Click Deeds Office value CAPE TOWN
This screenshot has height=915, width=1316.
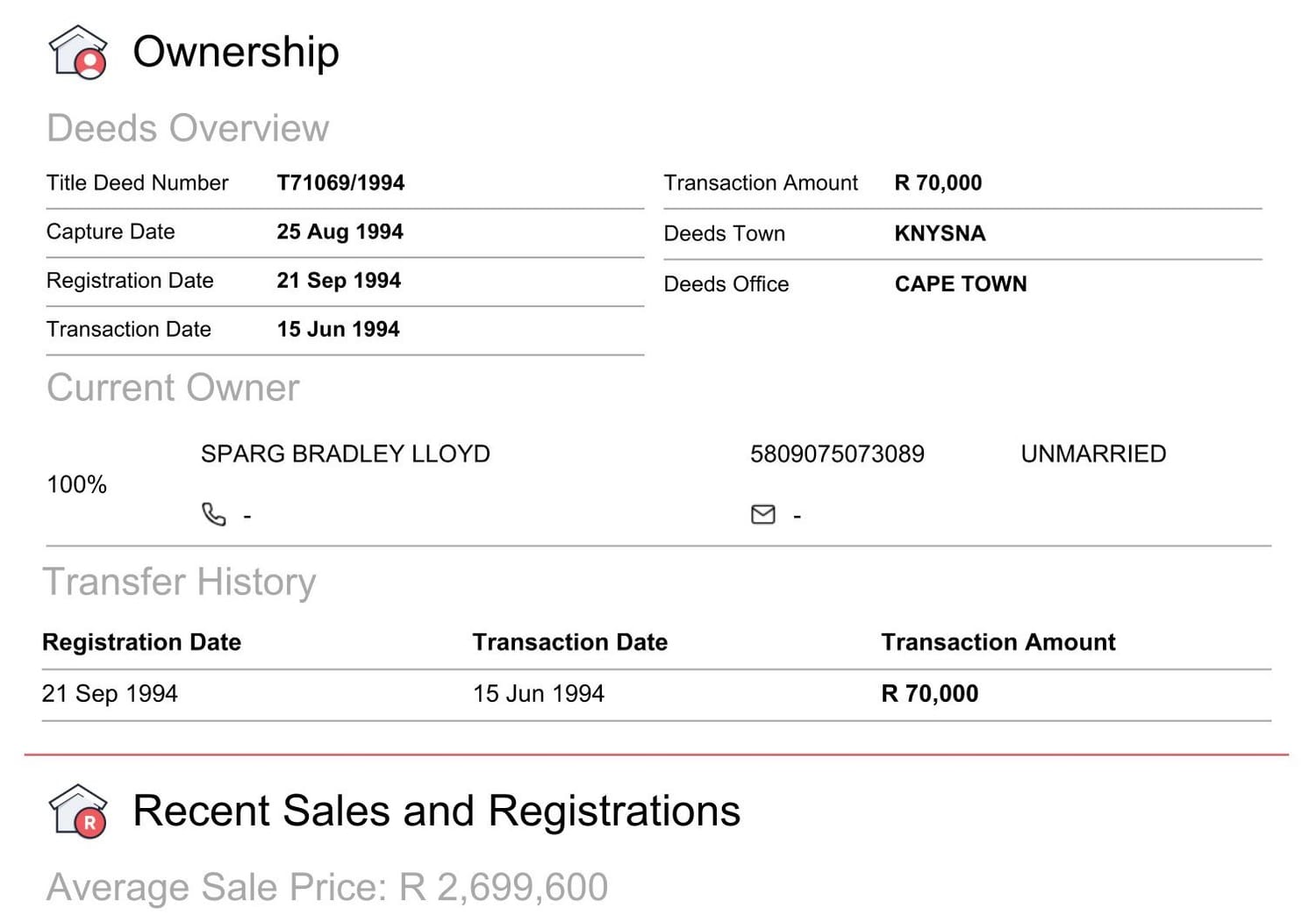[961, 284]
